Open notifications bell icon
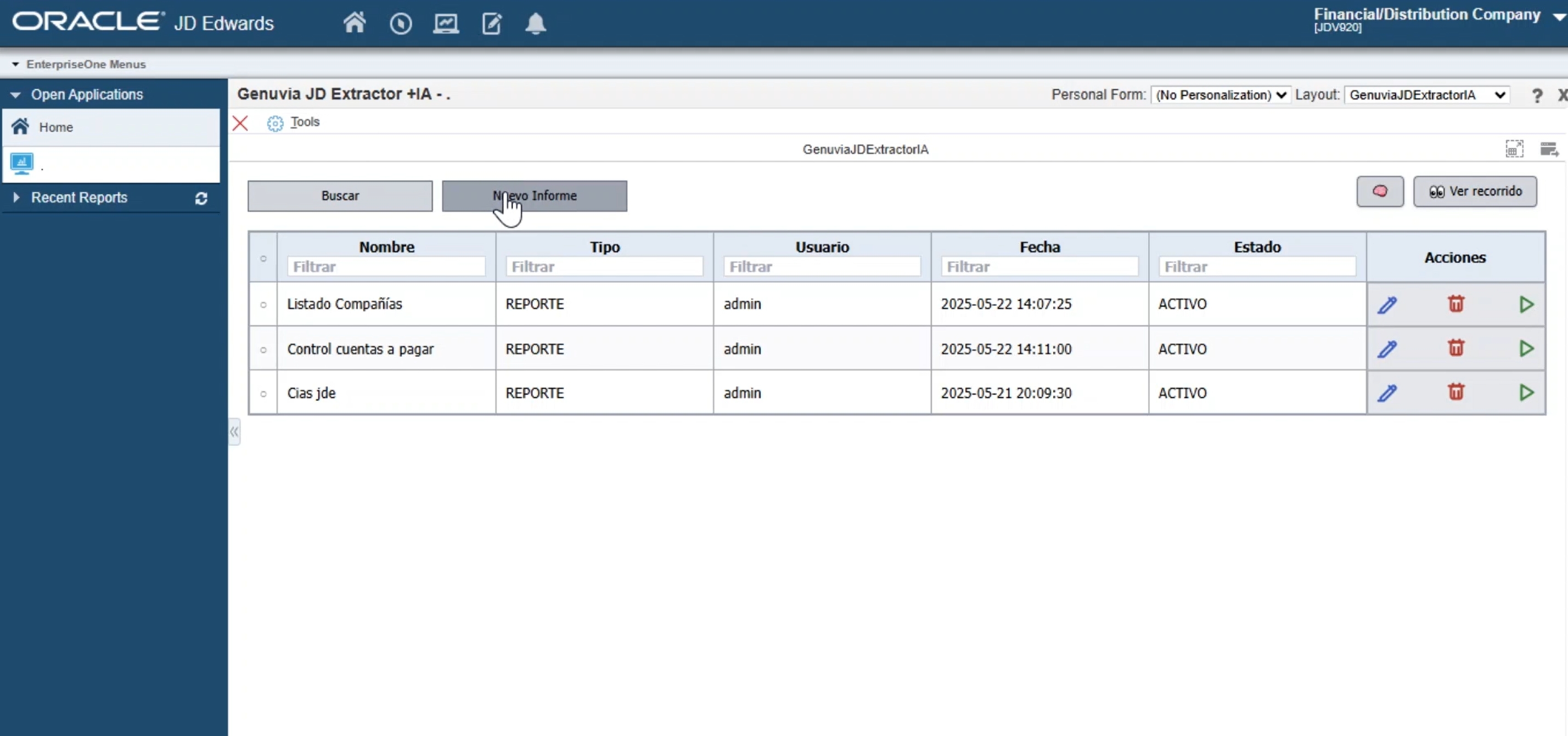 point(536,24)
